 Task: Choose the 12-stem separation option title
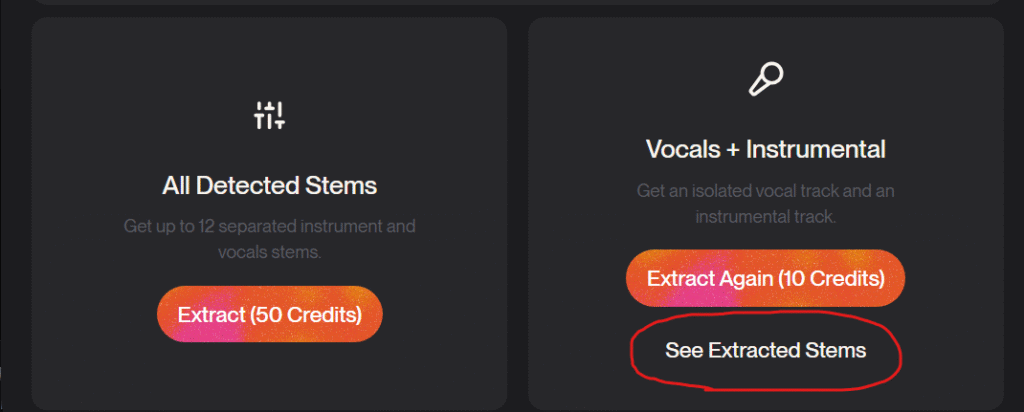coord(269,185)
